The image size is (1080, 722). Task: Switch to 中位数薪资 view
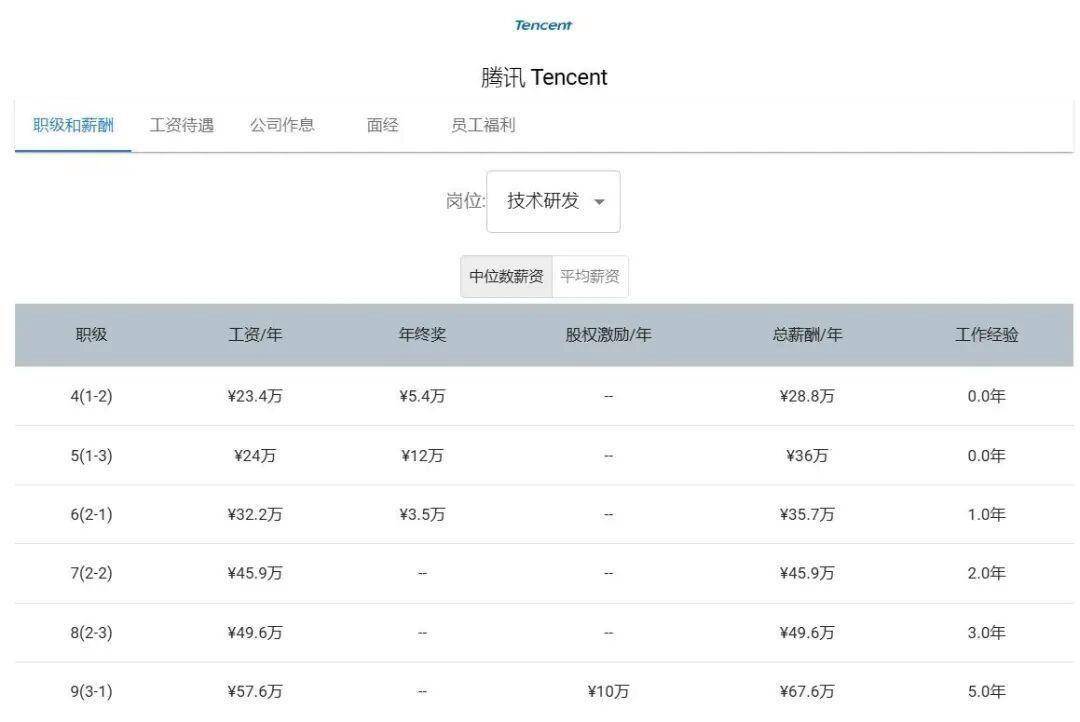coord(506,277)
